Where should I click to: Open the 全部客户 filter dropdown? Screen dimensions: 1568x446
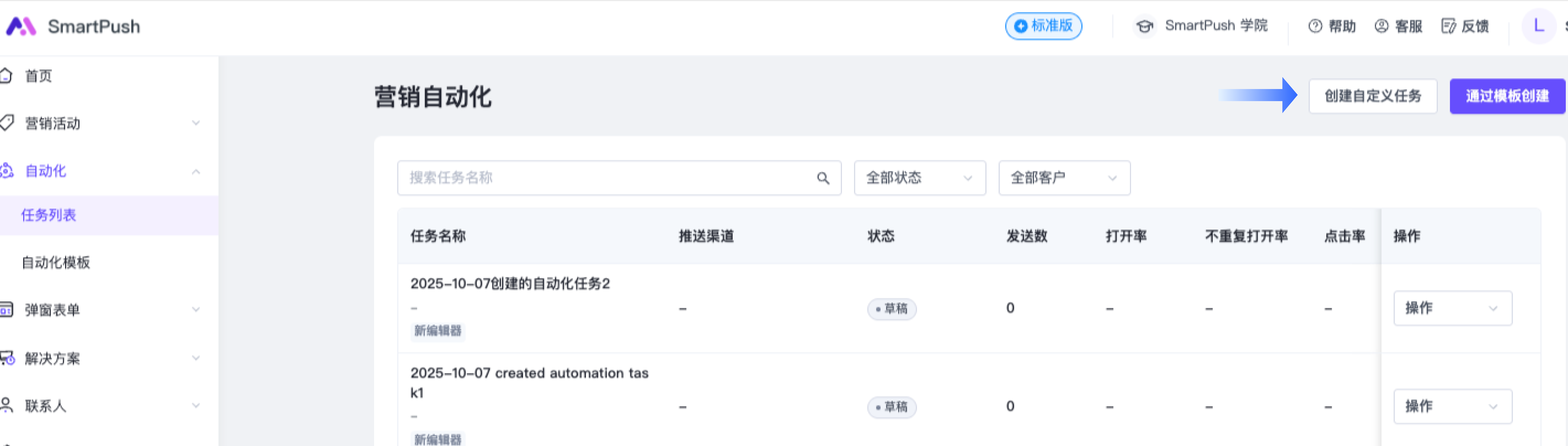[x=1064, y=178]
